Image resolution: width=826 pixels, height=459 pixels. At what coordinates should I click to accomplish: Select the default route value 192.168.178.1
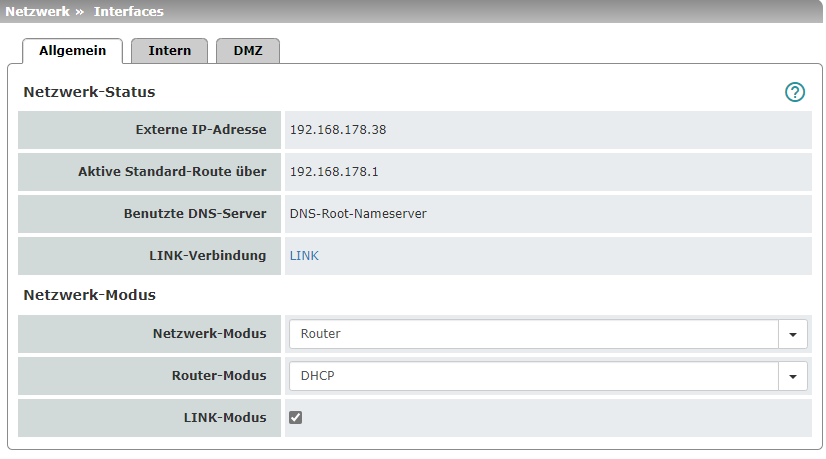(334, 172)
